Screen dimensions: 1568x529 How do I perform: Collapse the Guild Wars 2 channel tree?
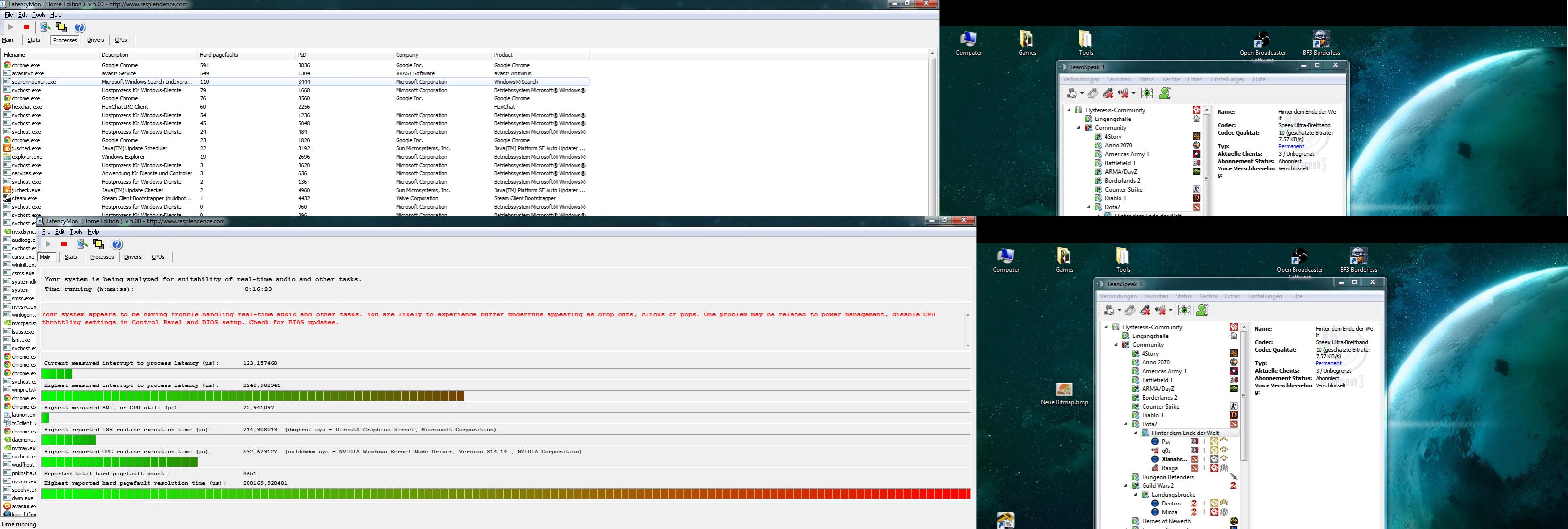[1126, 486]
